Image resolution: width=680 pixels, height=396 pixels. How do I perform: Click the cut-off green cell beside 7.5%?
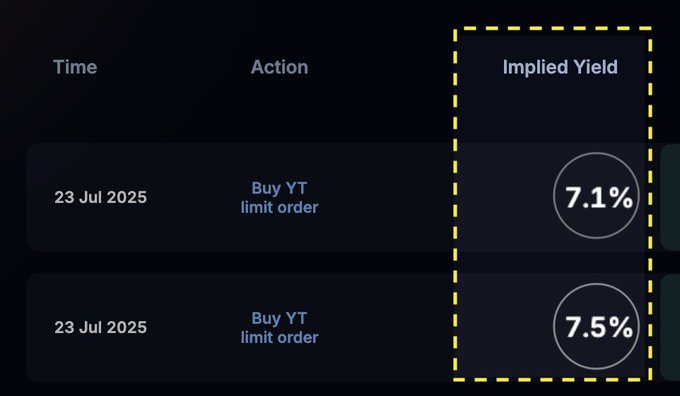pyautogui.click(x=670, y=327)
